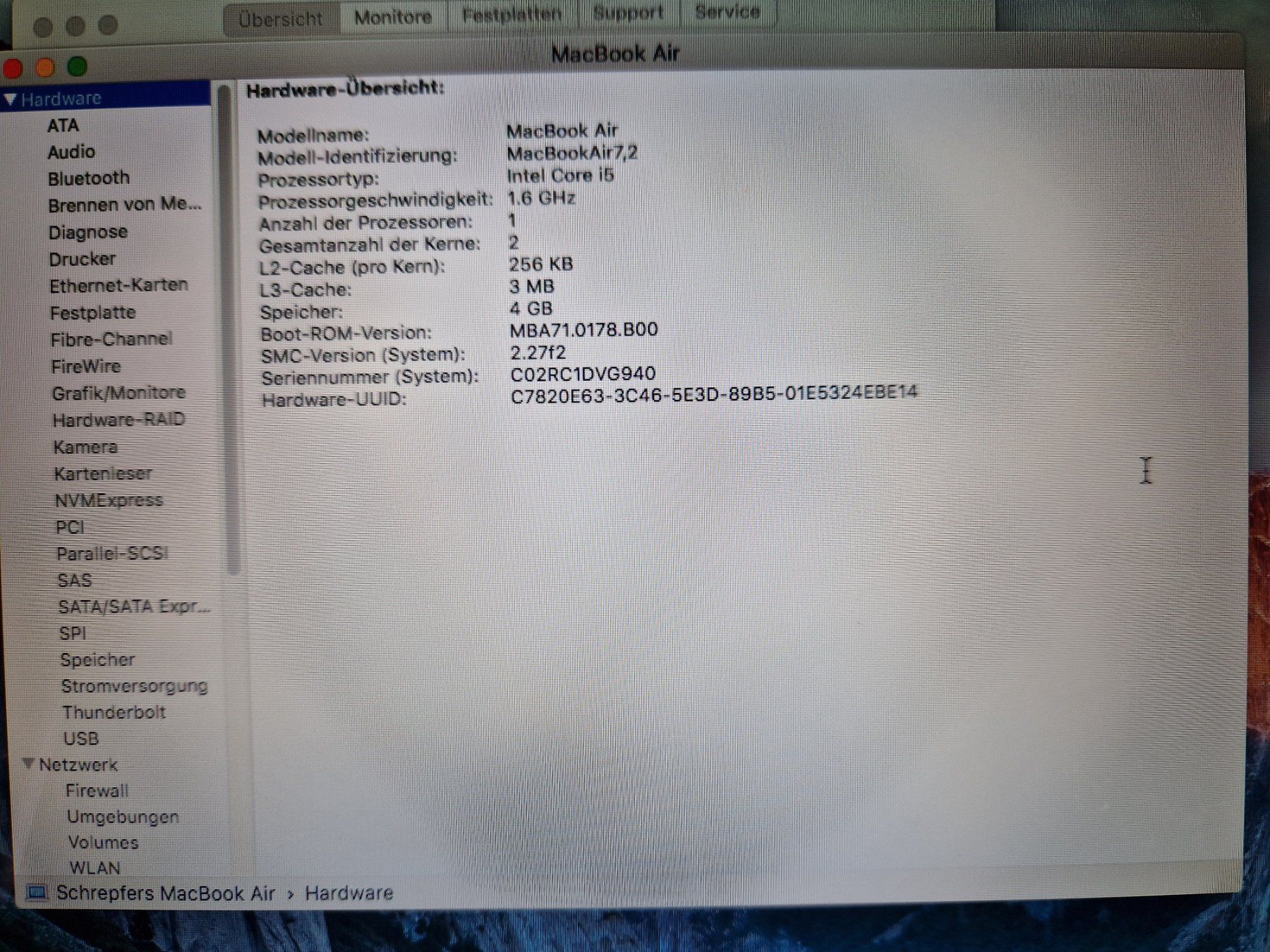
Task: Select Parallel-SCSI in the sidebar
Action: click(x=112, y=554)
